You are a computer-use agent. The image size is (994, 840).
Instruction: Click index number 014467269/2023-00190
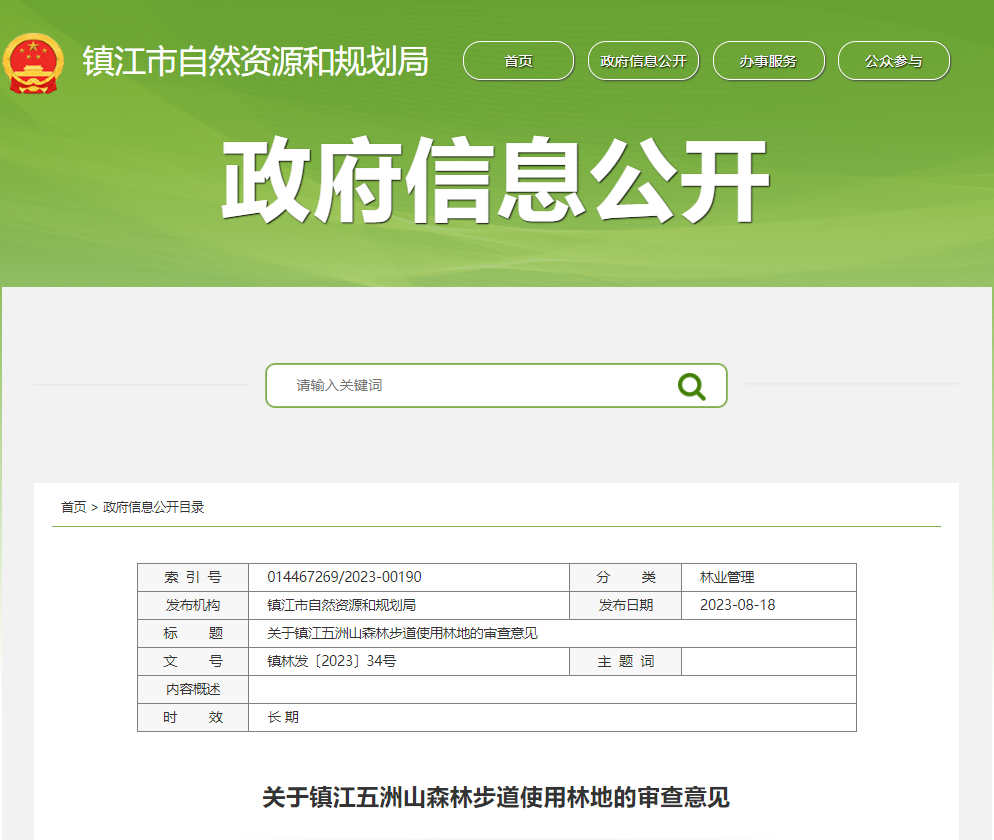[x=344, y=577]
